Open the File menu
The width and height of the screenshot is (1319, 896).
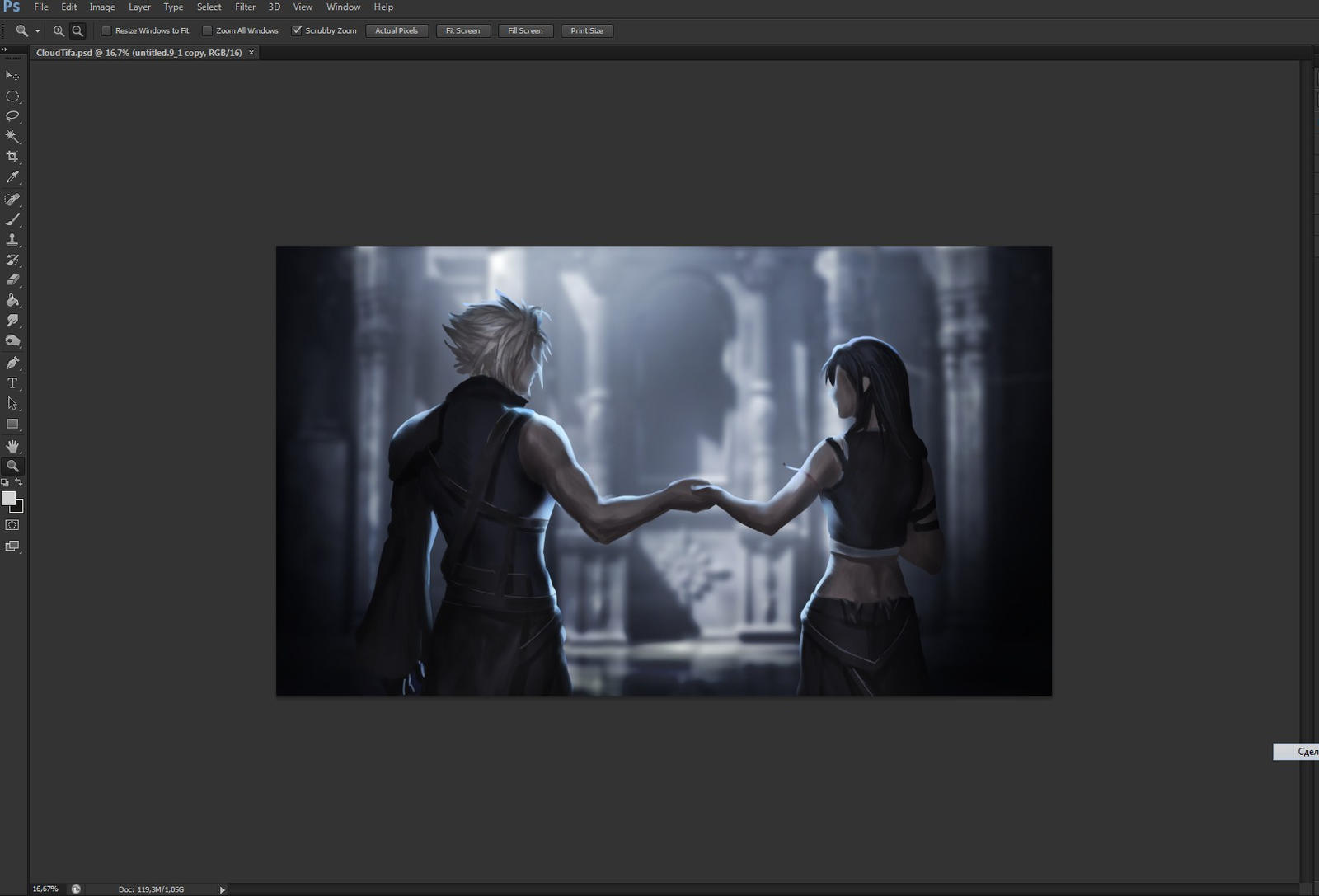[x=41, y=7]
